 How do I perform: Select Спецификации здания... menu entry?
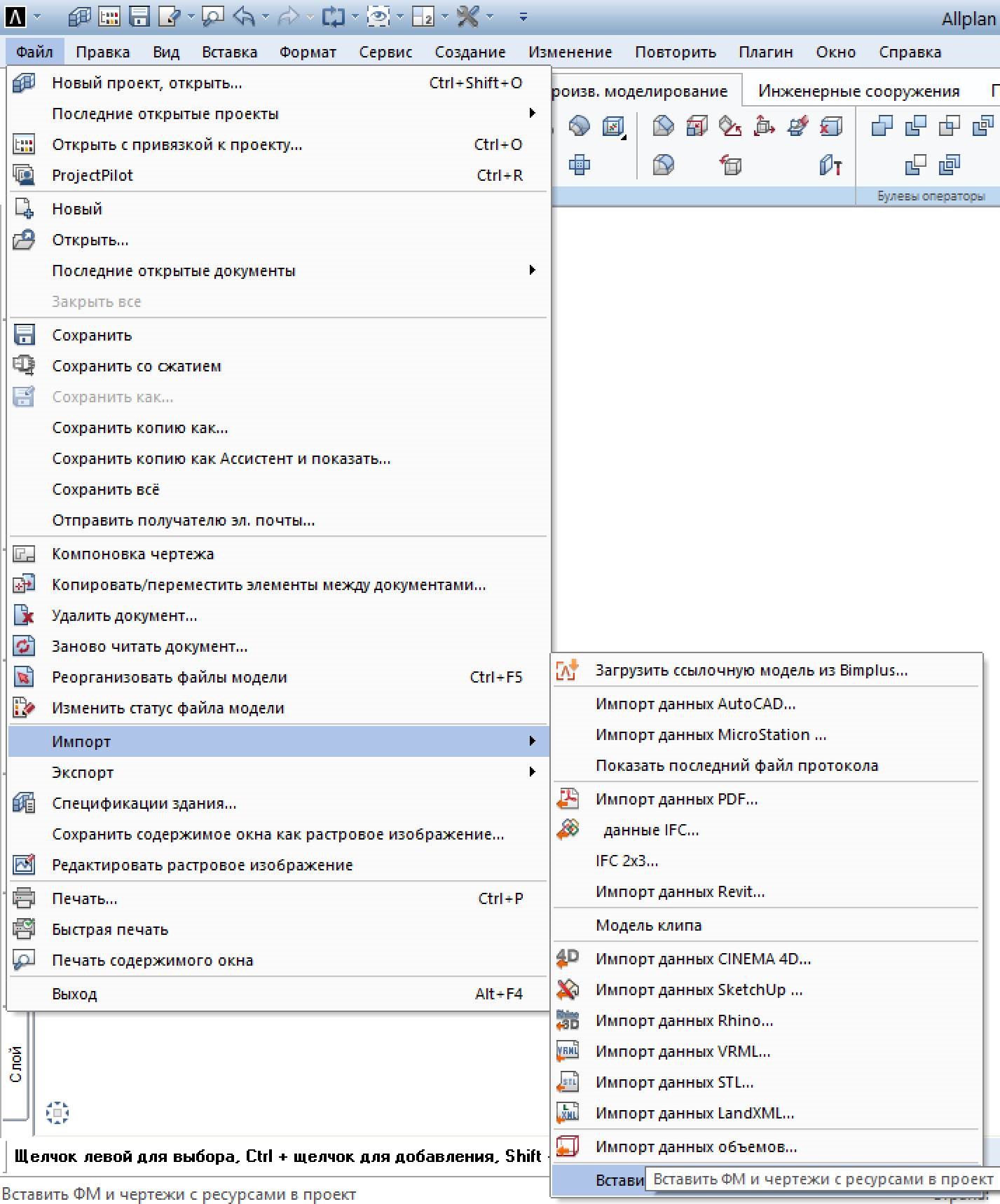click(x=278, y=803)
